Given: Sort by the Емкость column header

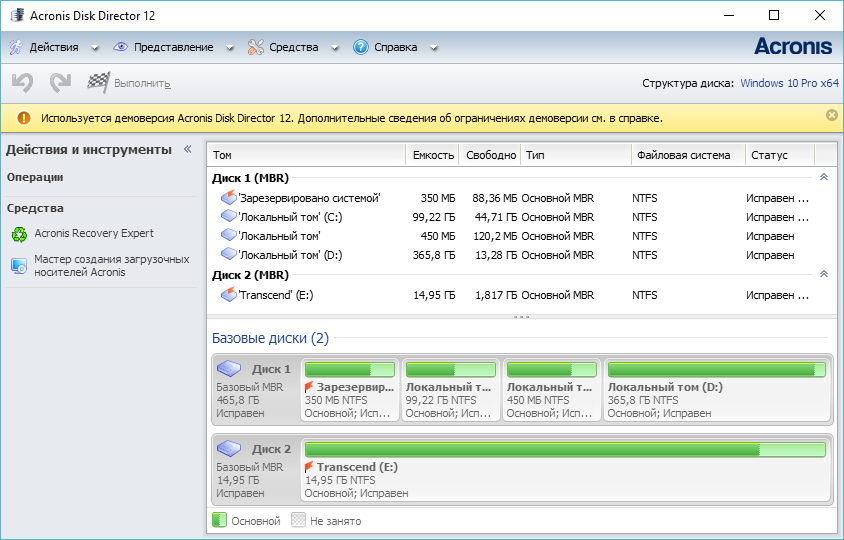Looking at the screenshot, I should tap(433, 155).
